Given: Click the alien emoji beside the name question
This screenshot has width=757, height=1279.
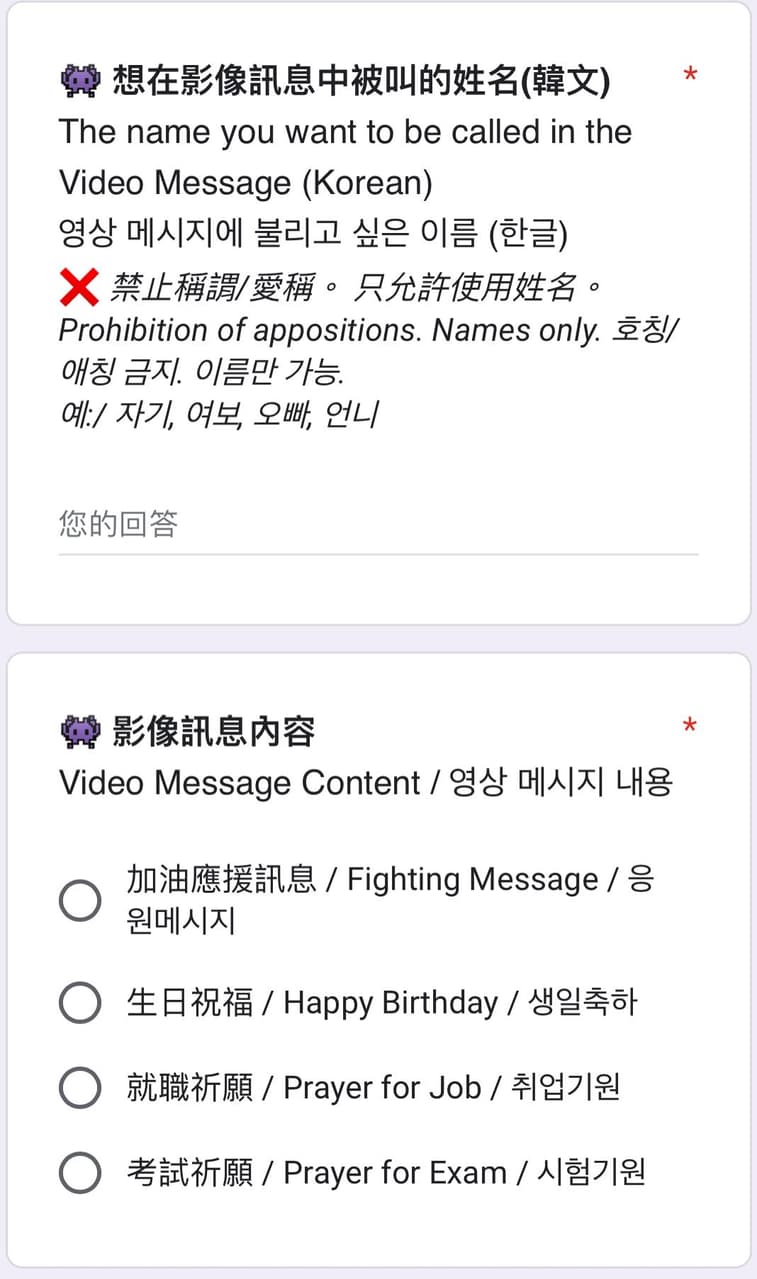Looking at the screenshot, I should pyautogui.click(x=80, y=80).
